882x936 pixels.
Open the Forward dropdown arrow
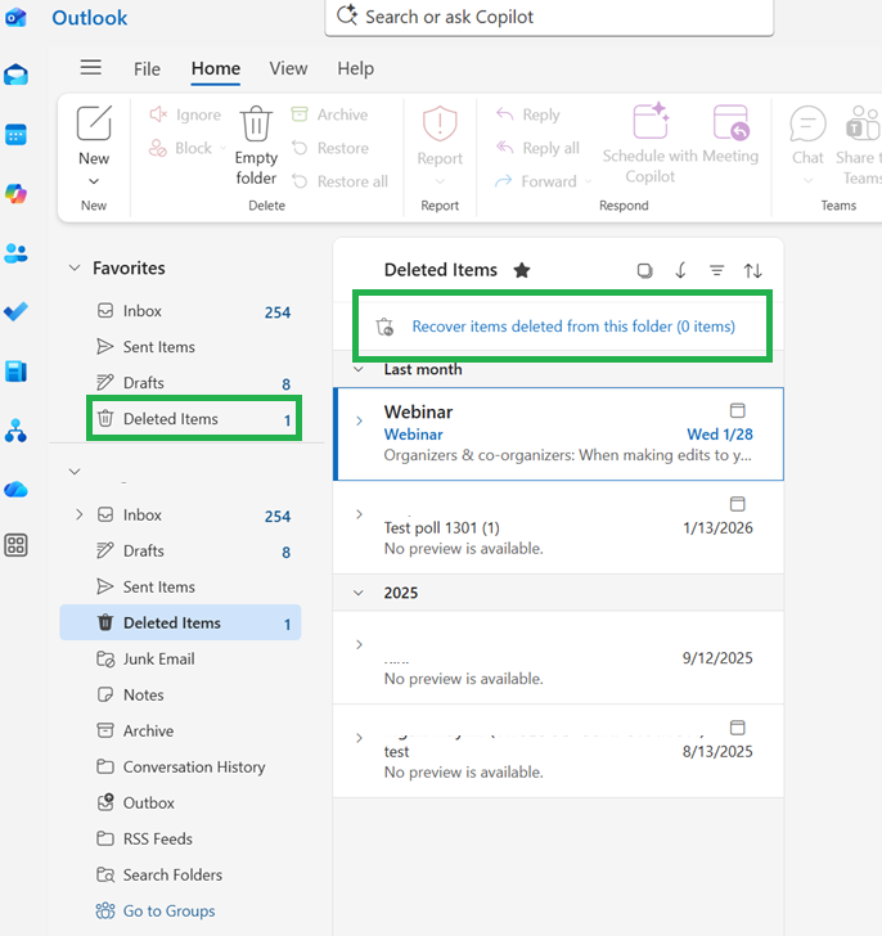coord(588,181)
